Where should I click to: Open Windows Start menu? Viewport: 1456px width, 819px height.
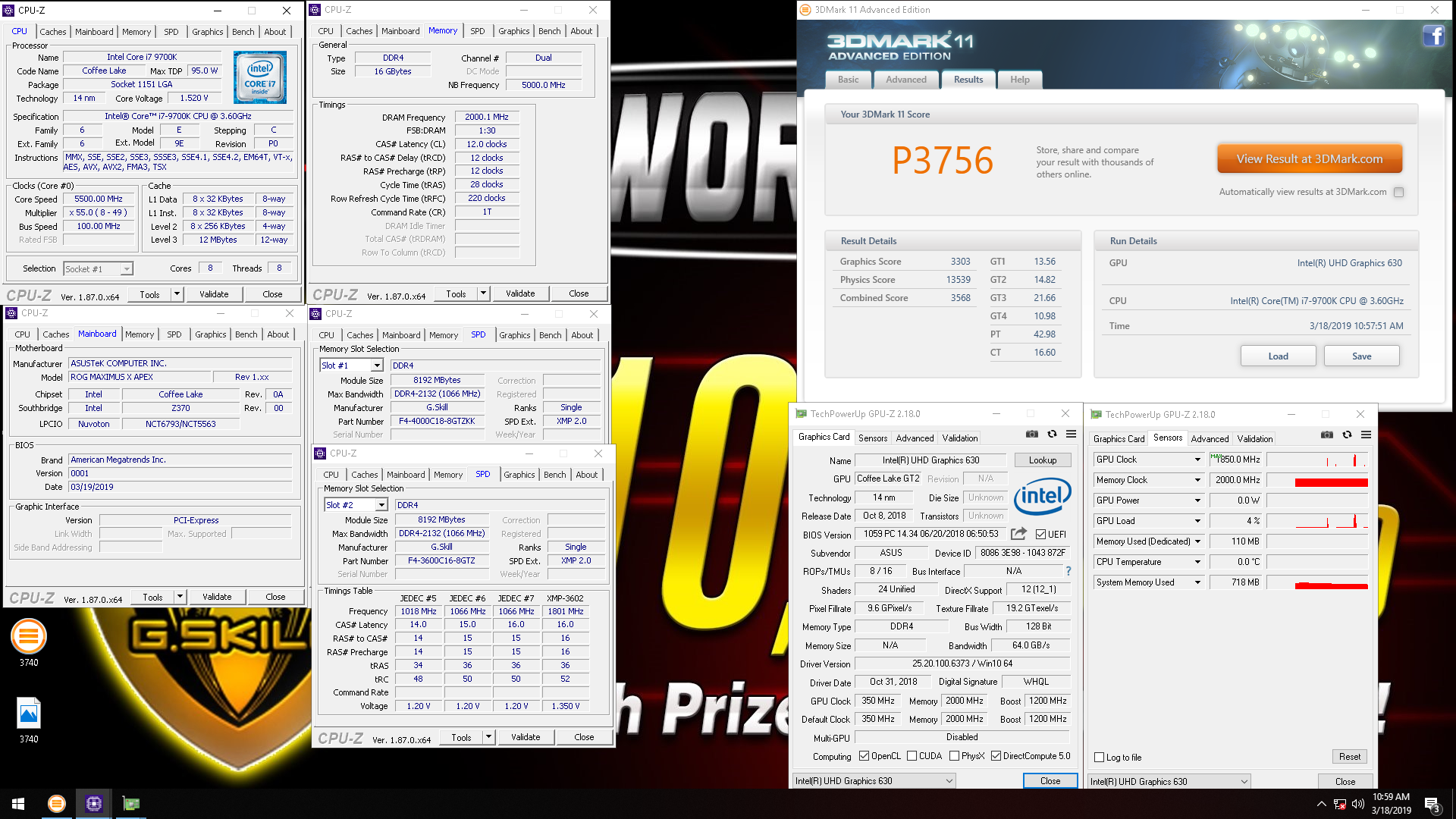pos(18,804)
